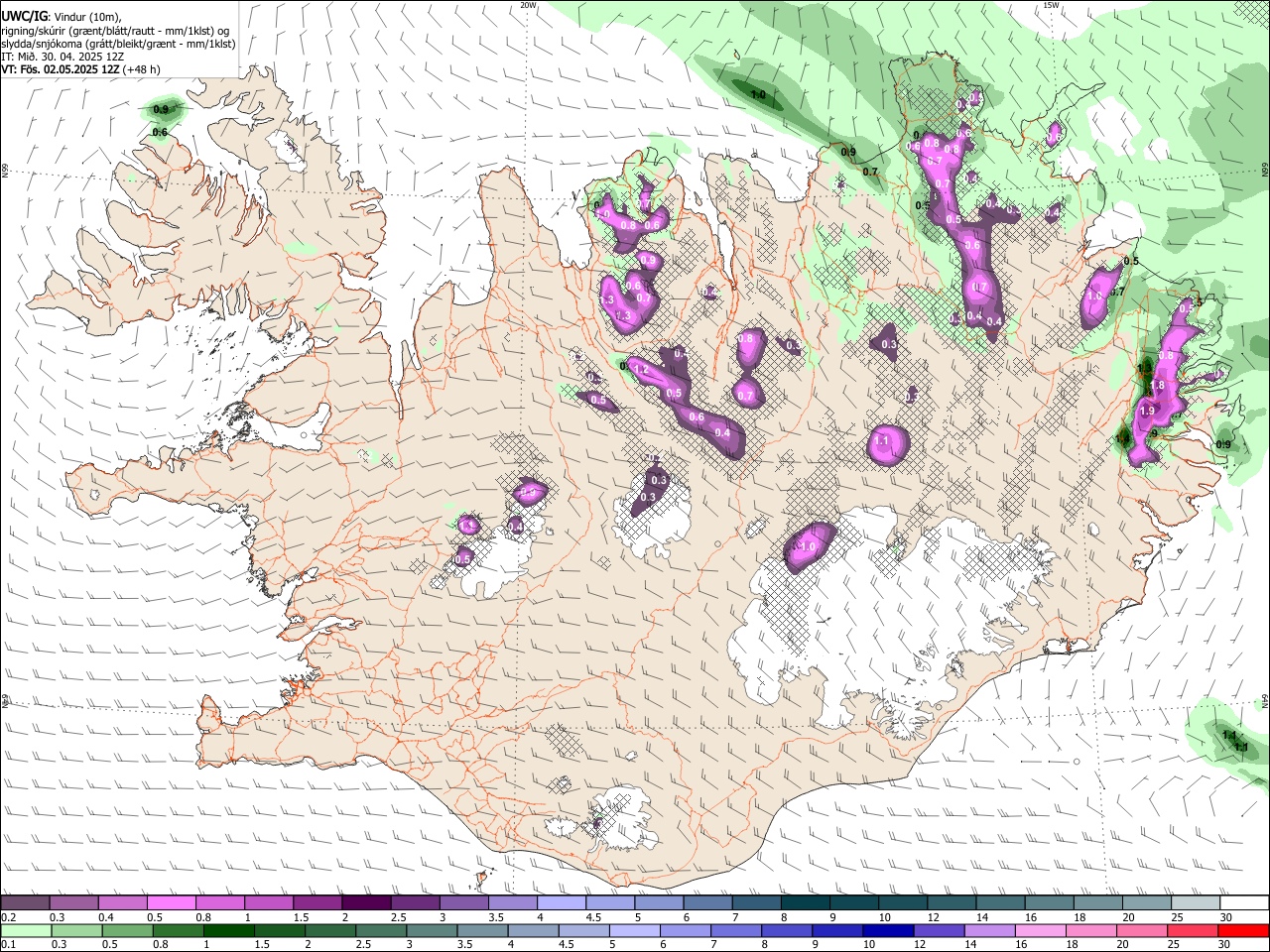Select the lower-row 0.1 pale green swatch
The width and height of the screenshot is (1270, 952).
tap(26, 931)
